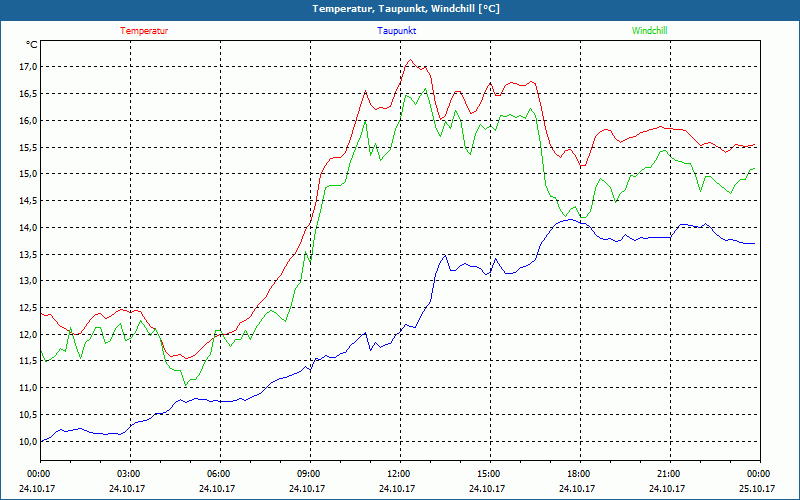Click the green windchill minimum near 05:00
The height and width of the screenshot is (500, 800).
coord(185,385)
